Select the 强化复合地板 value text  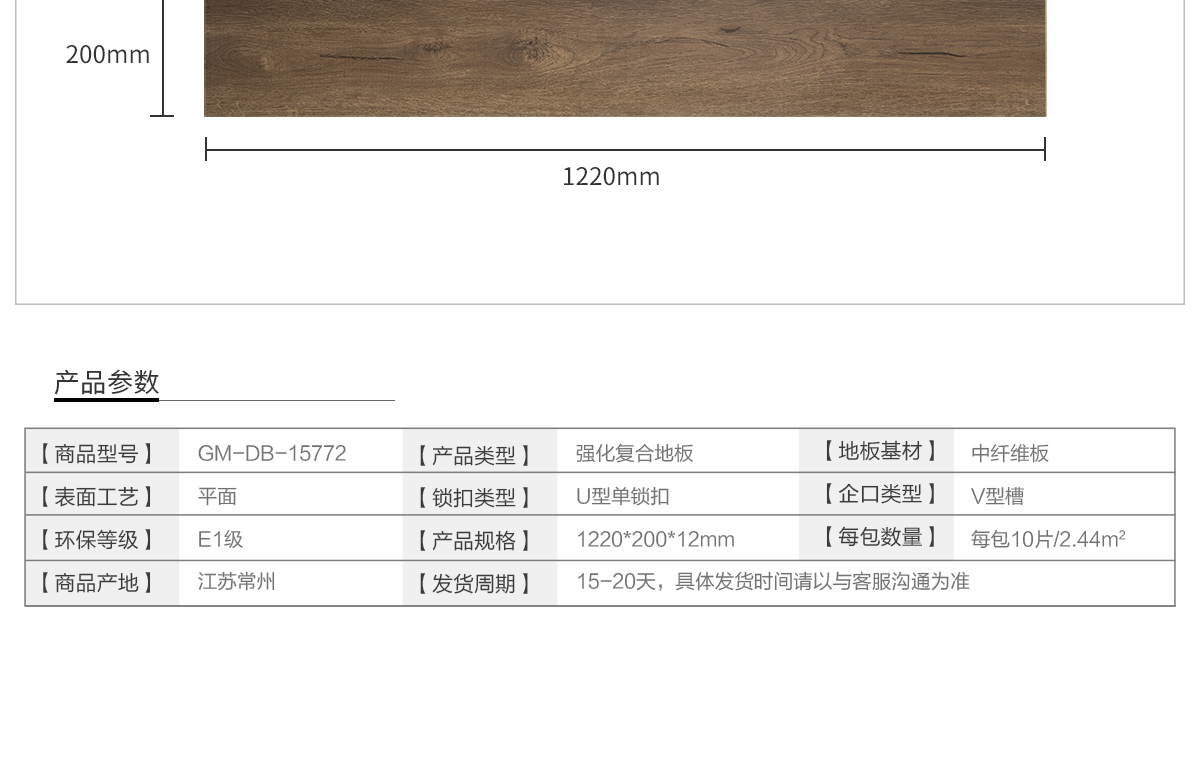point(634,453)
